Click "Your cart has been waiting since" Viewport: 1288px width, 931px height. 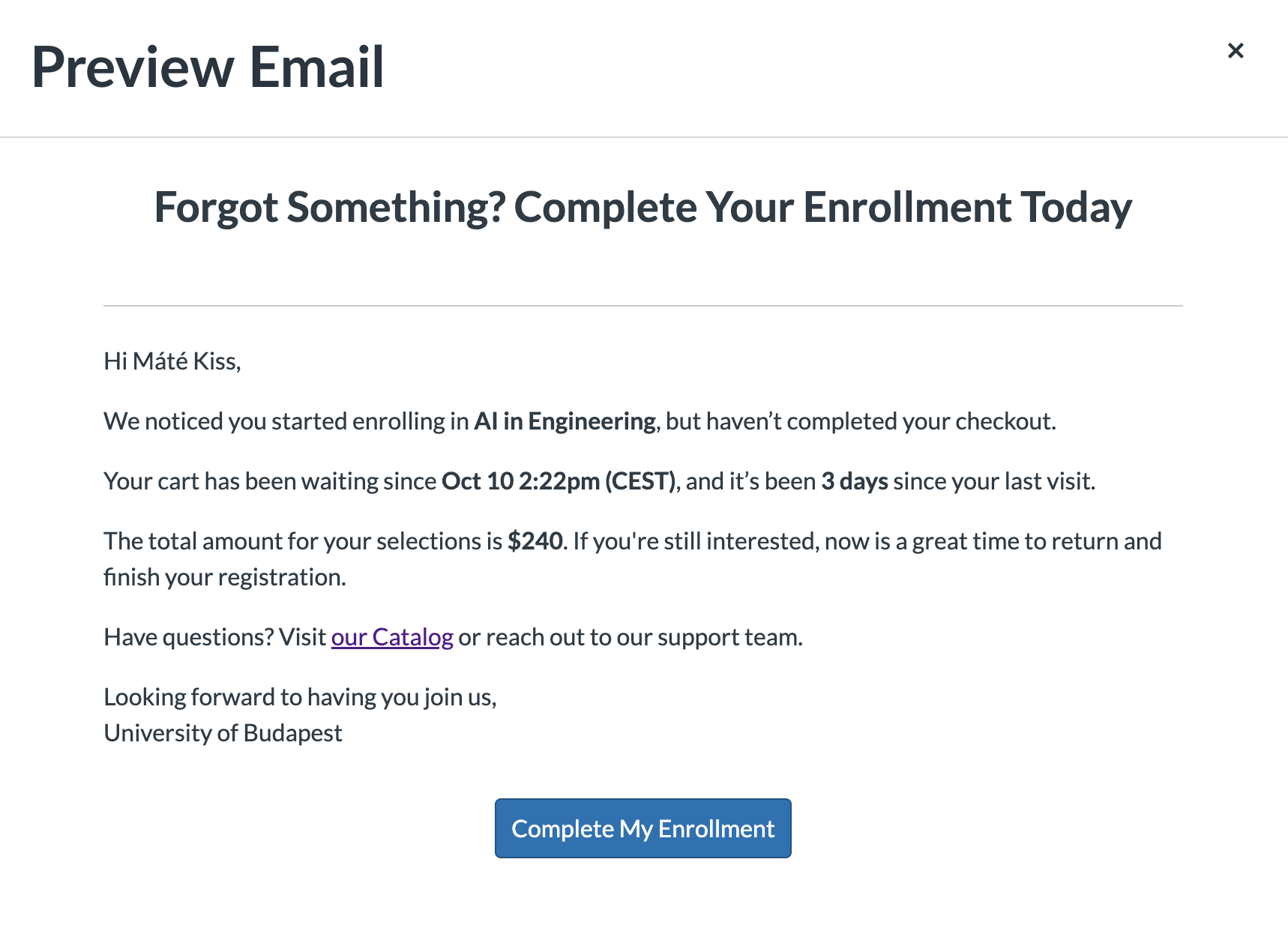[x=270, y=481]
